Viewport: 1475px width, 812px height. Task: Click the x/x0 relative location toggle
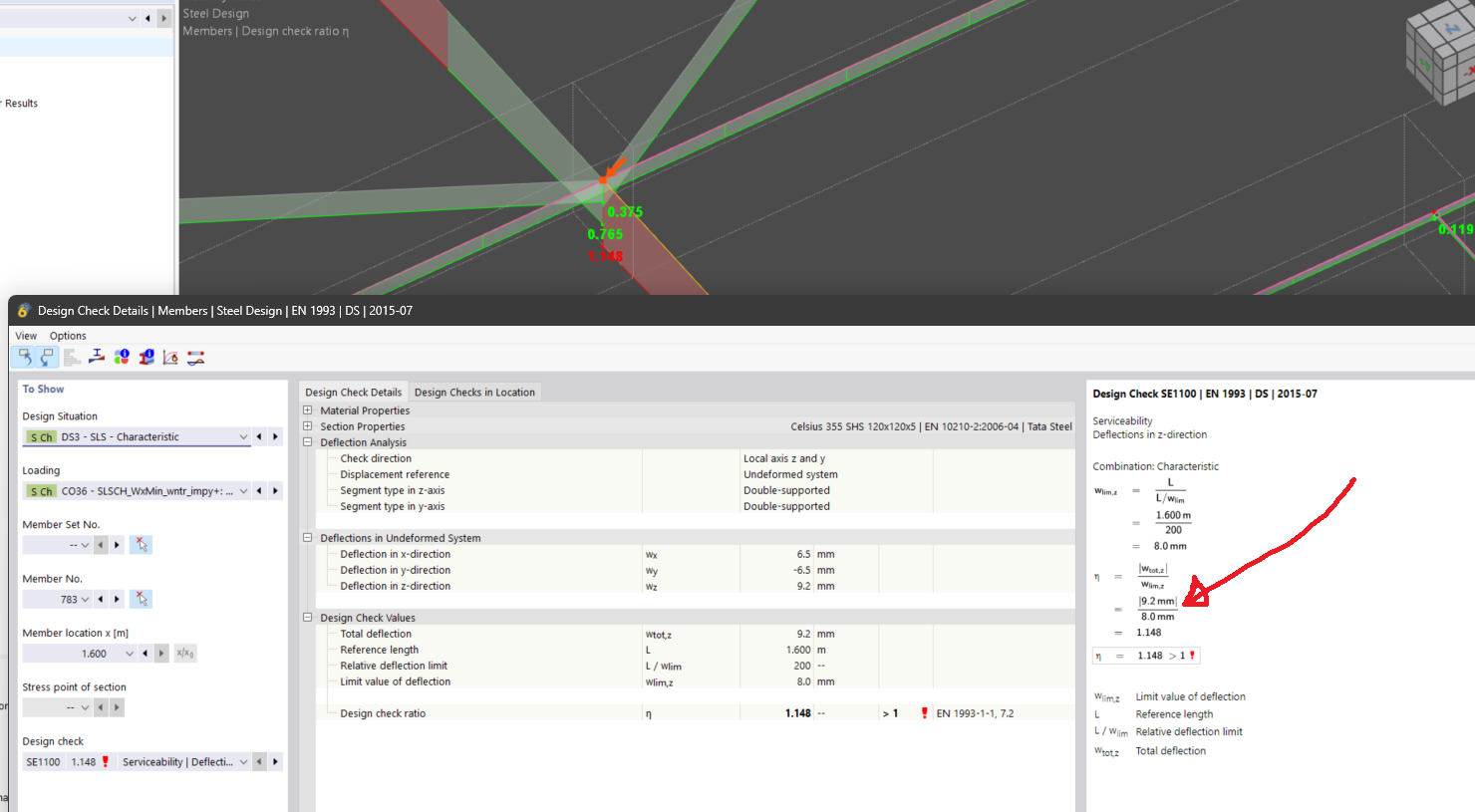click(185, 654)
